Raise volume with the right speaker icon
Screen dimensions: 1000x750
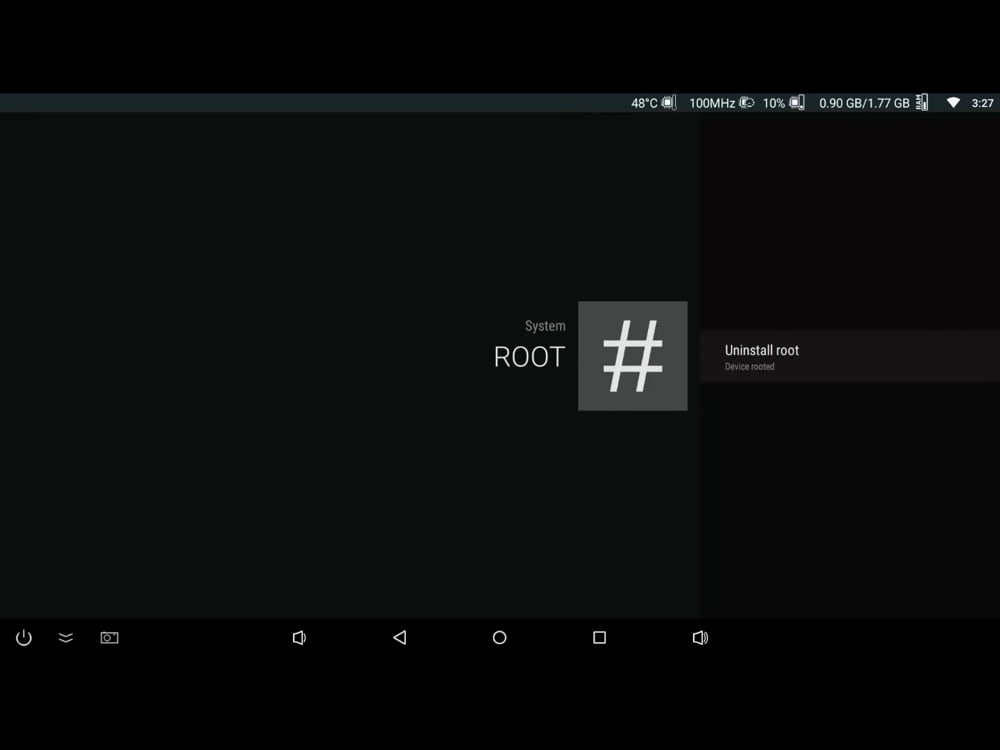(700, 637)
